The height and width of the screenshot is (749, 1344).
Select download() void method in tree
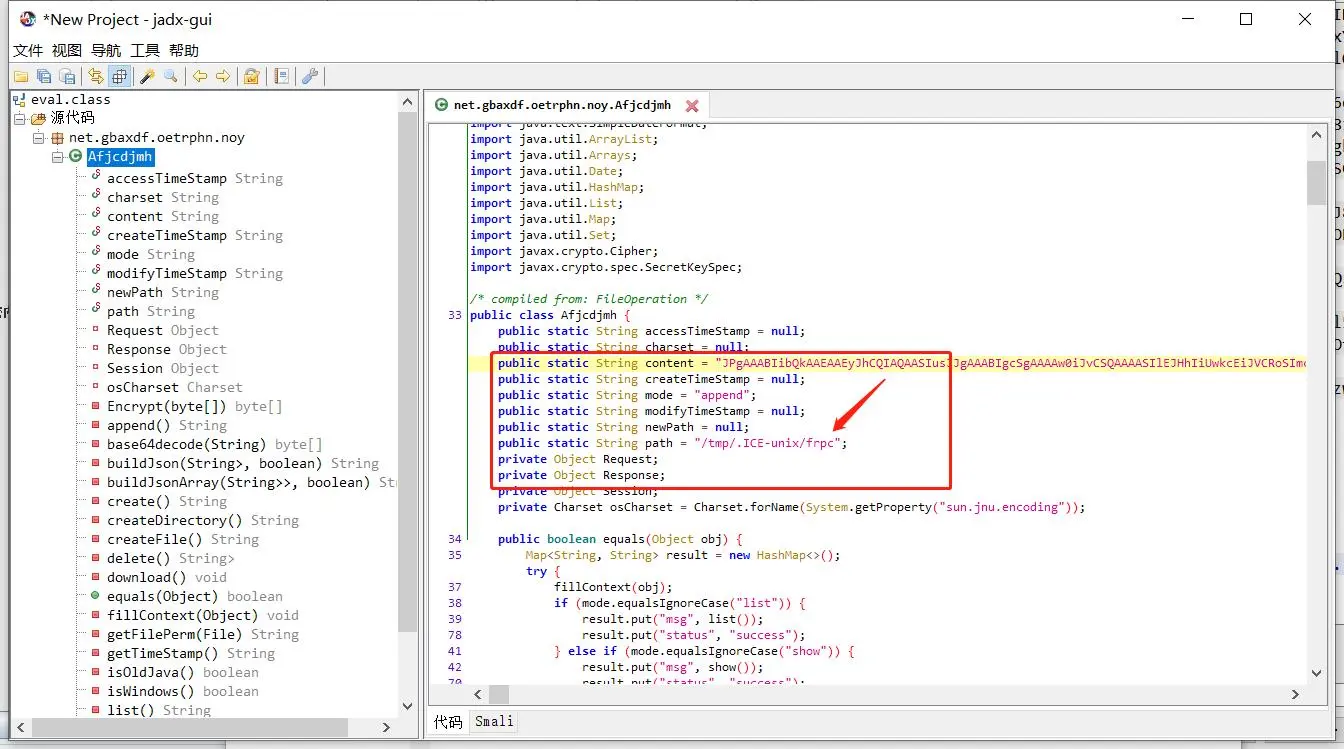coord(167,577)
